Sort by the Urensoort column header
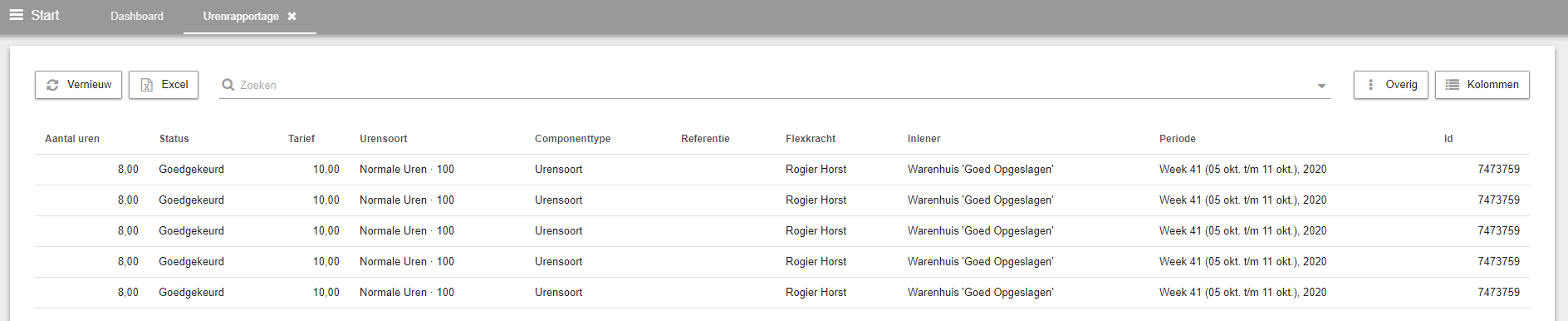Screen dimensions: 1568x321 (384, 139)
